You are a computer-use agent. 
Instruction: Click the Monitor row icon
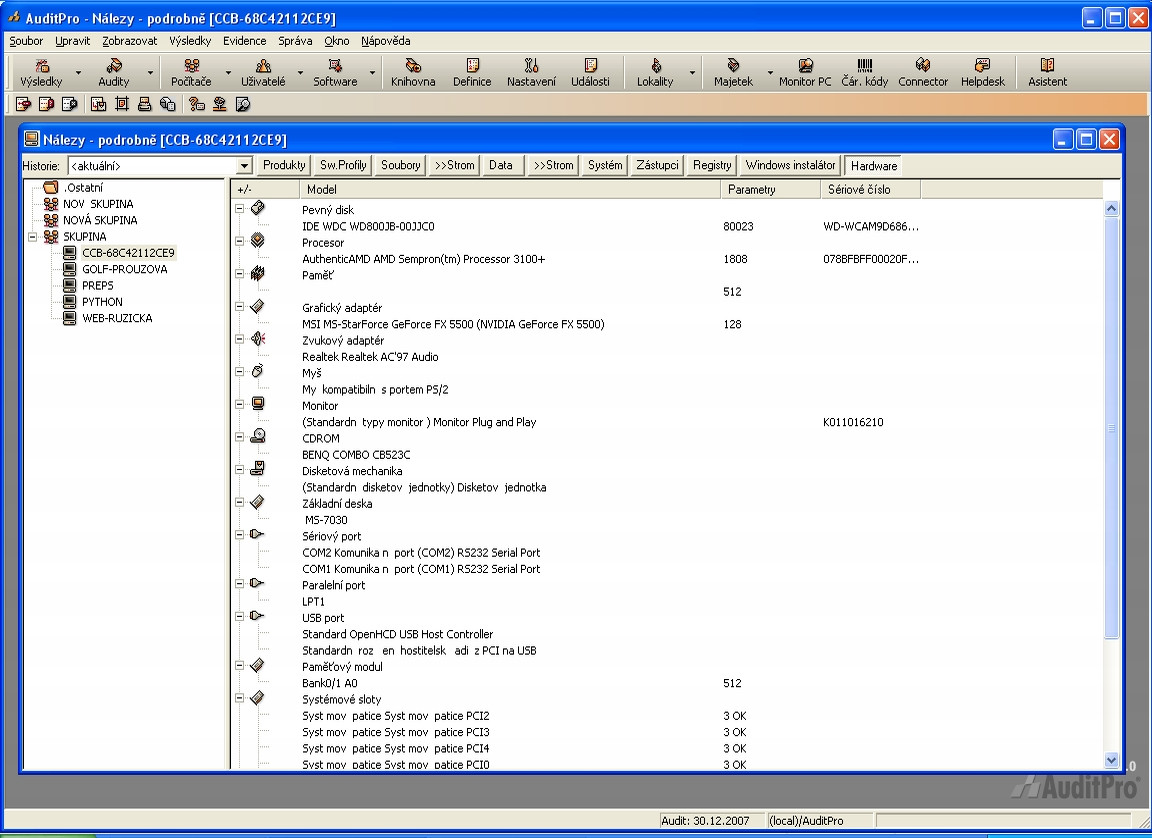click(257, 404)
